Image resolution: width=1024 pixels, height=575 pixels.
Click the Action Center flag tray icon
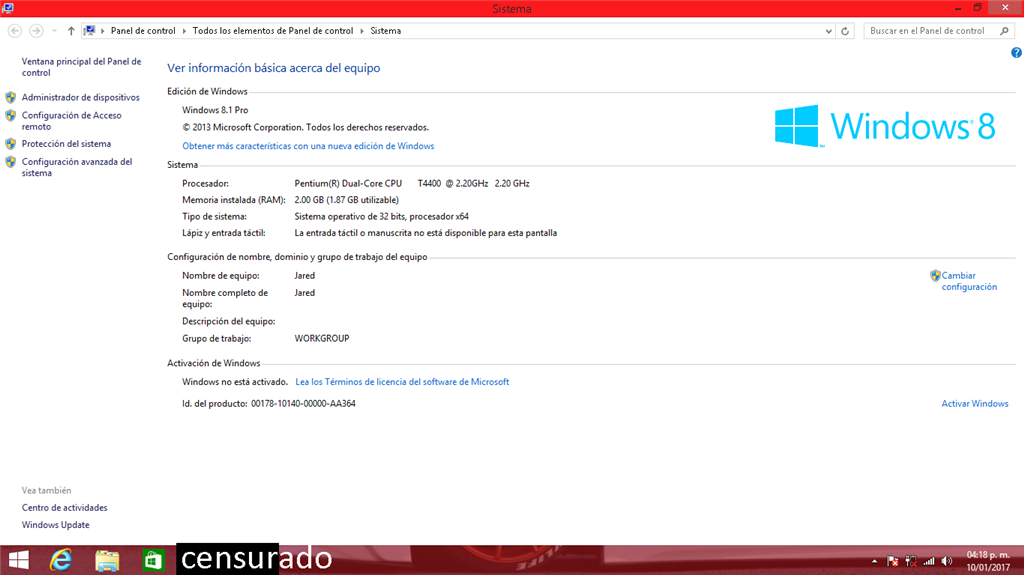click(x=893, y=561)
